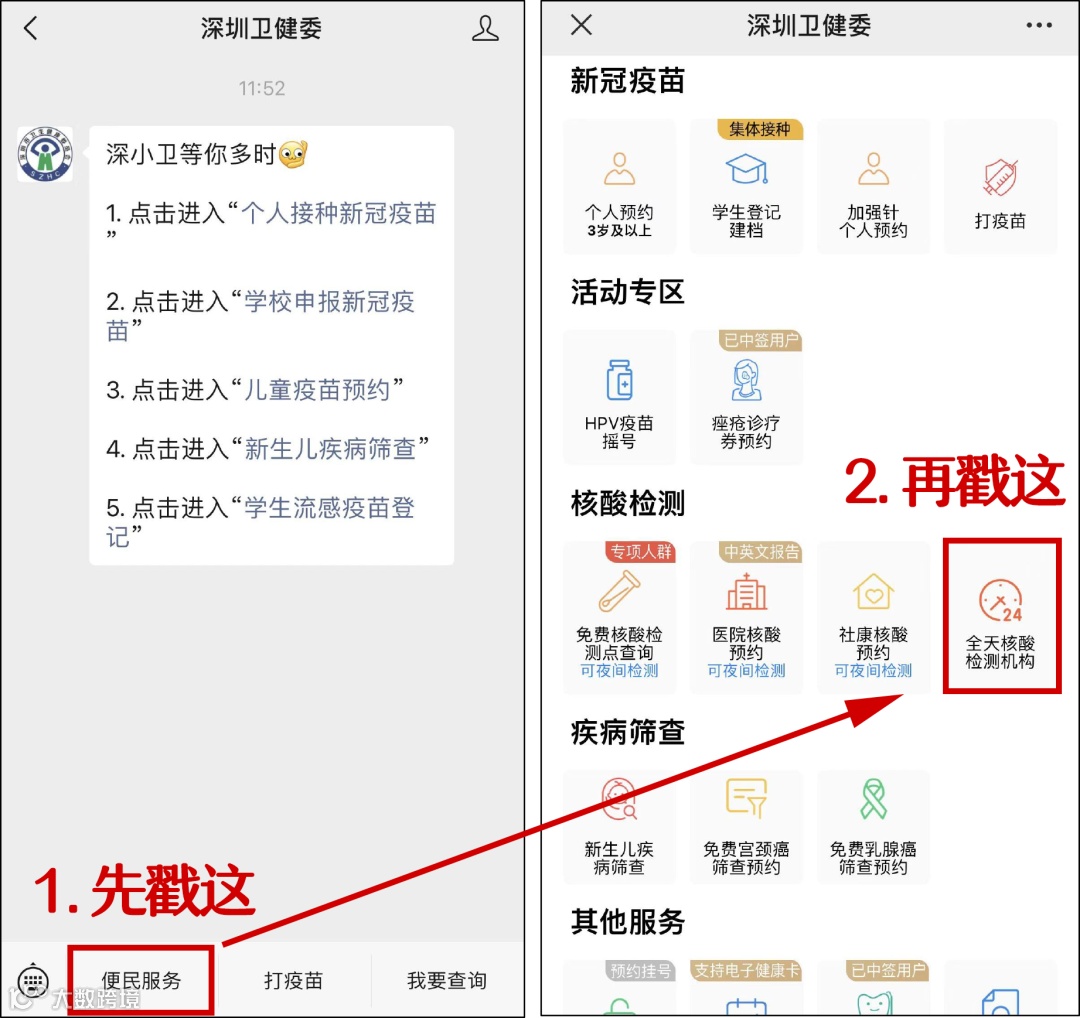Tap the 其他服务 section heading

click(627, 922)
